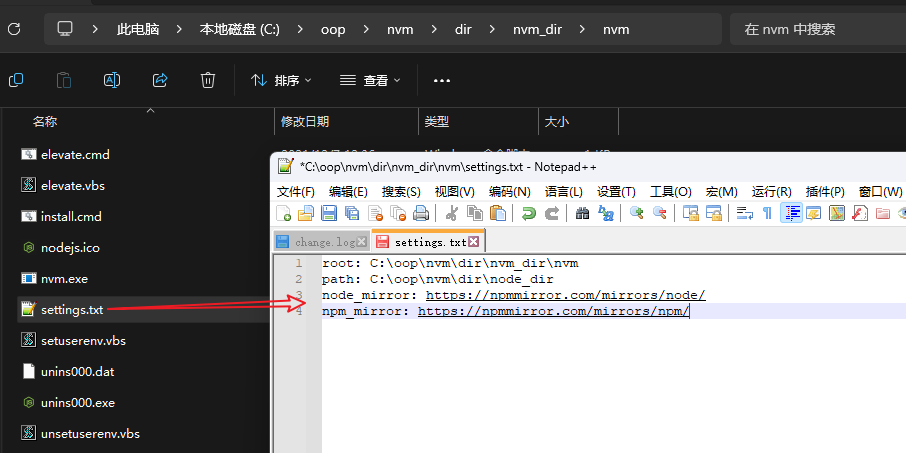Image resolution: width=906 pixels, height=453 pixels.
Task: Toggle Word Wrap icon
Action: [x=745, y=213]
